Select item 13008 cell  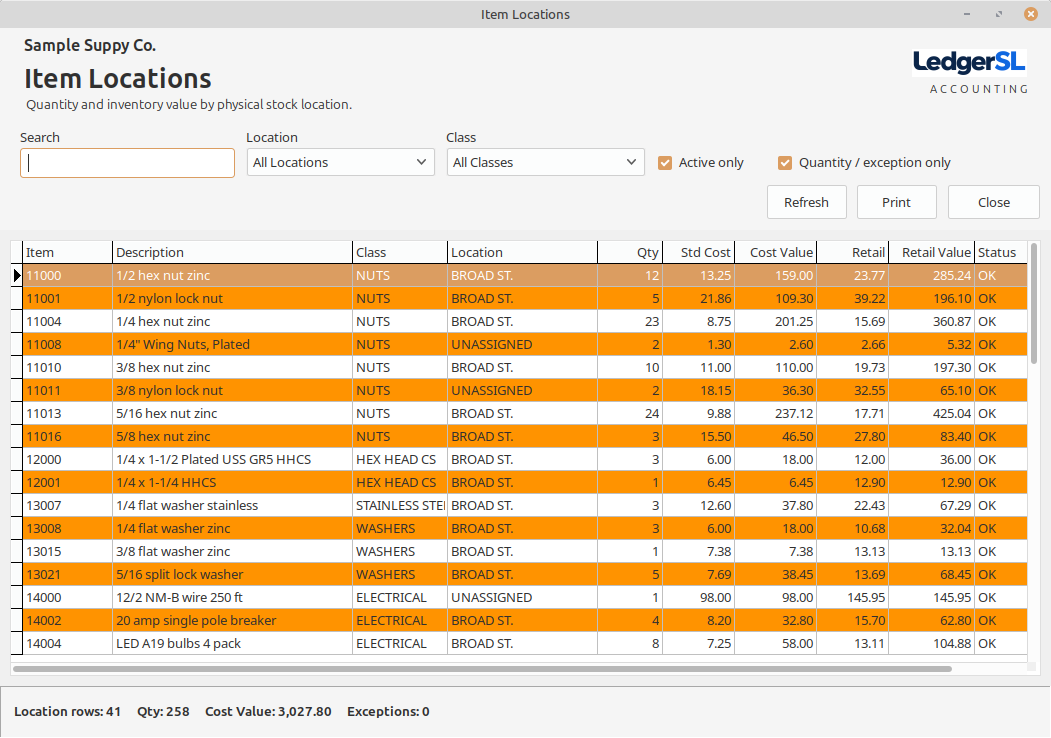coord(68,529)
